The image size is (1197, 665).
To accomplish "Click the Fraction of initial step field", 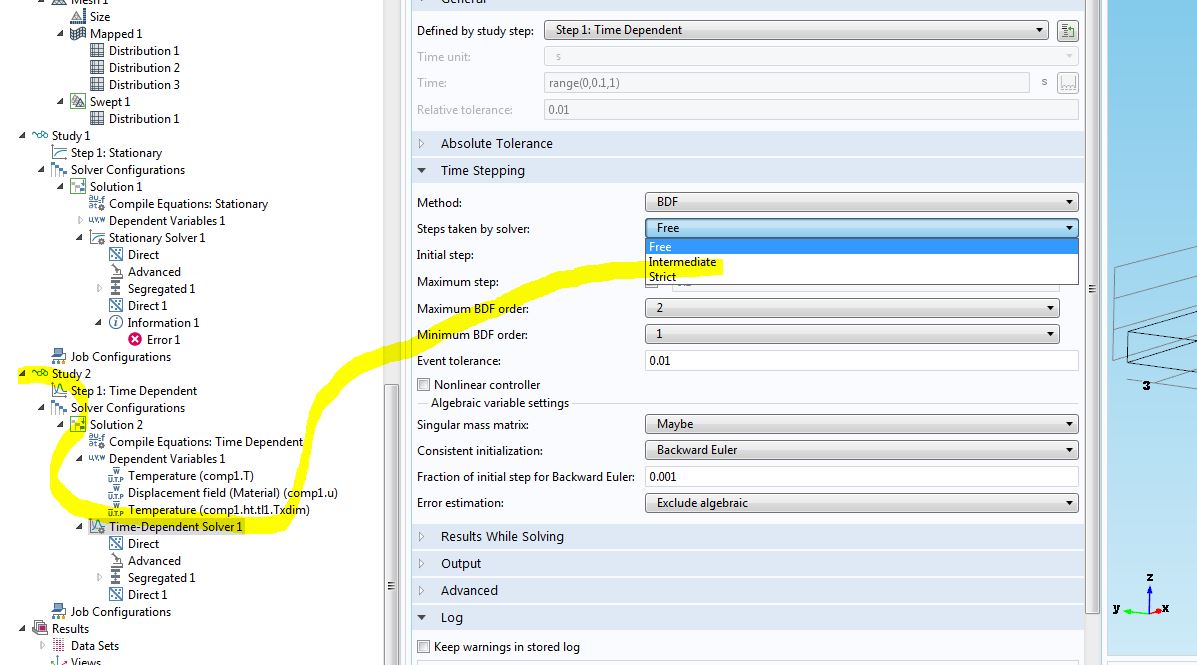I will point(861,477).
